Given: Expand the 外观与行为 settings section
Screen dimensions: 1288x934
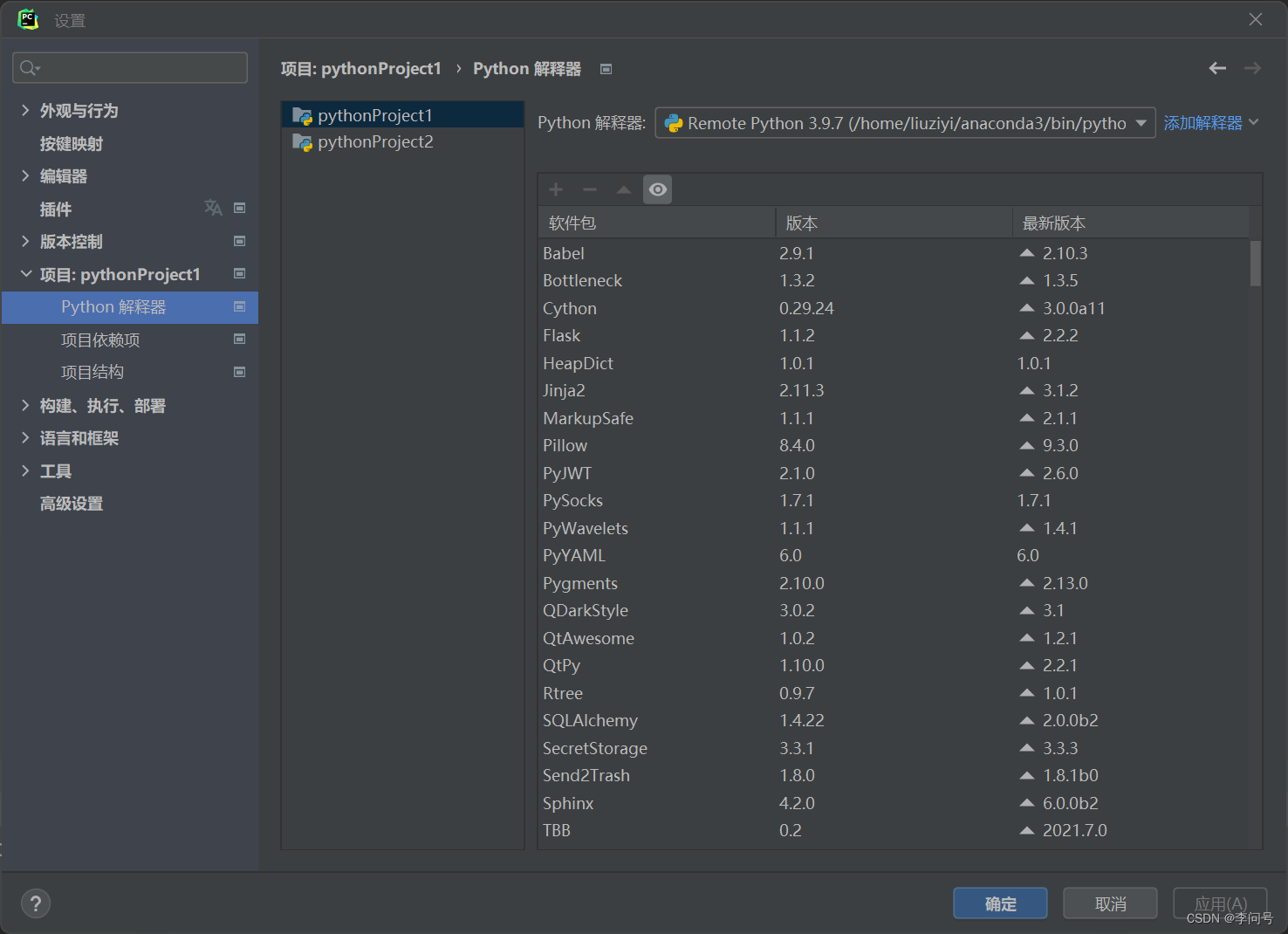Looking at the screenshot, I should (25, 110).
